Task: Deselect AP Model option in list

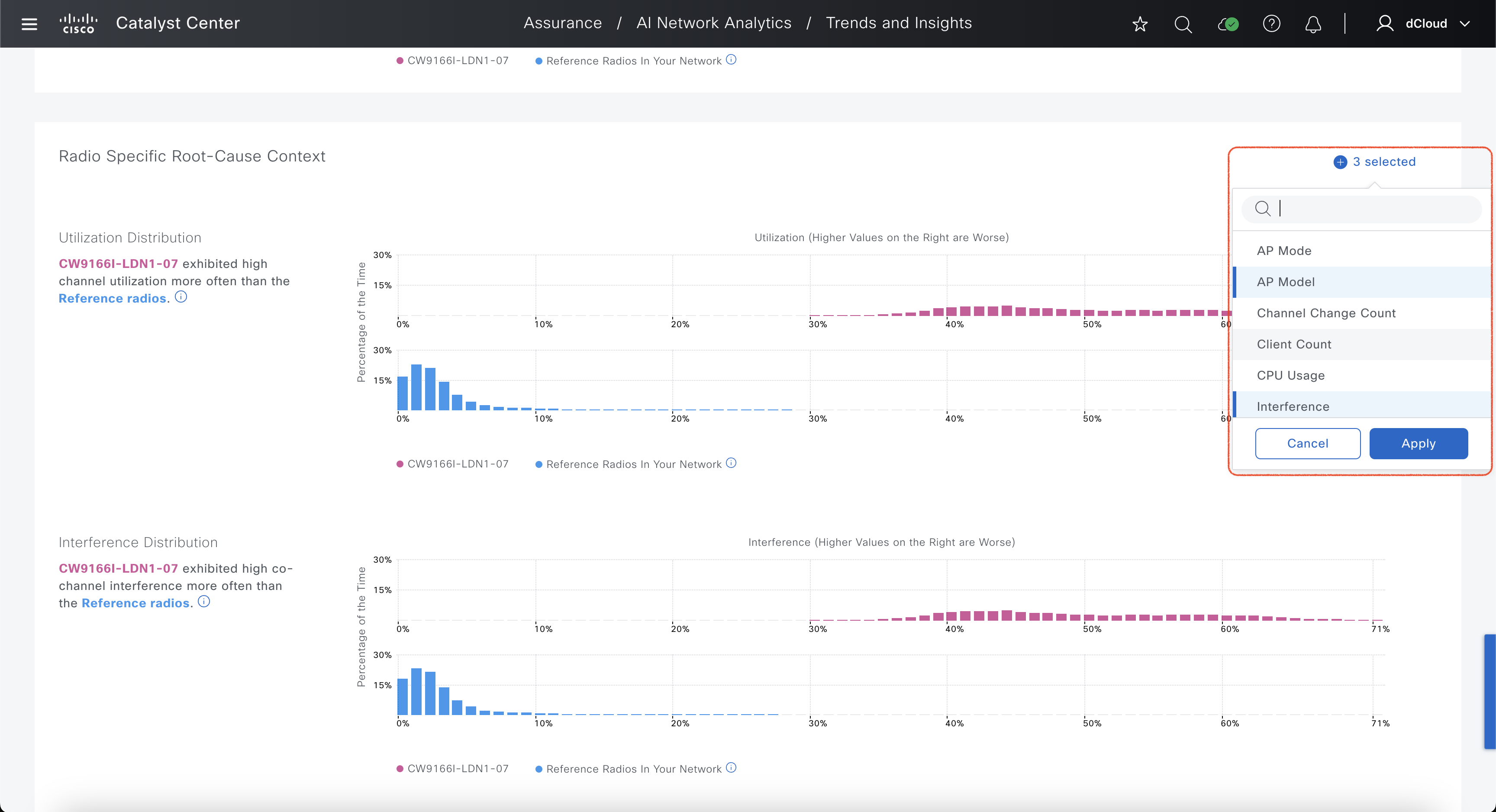Action: pos(1362,282)
